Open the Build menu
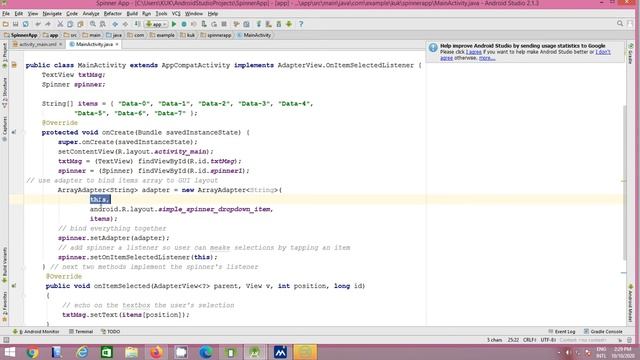640x360 pixels. click(x=132, y=13)
